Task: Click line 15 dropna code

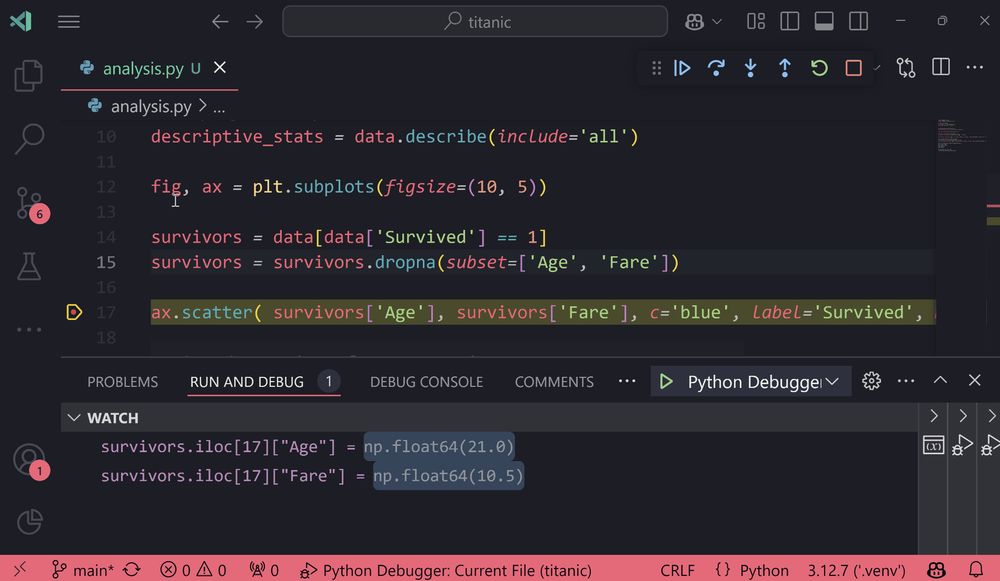Action: [415, 262]
